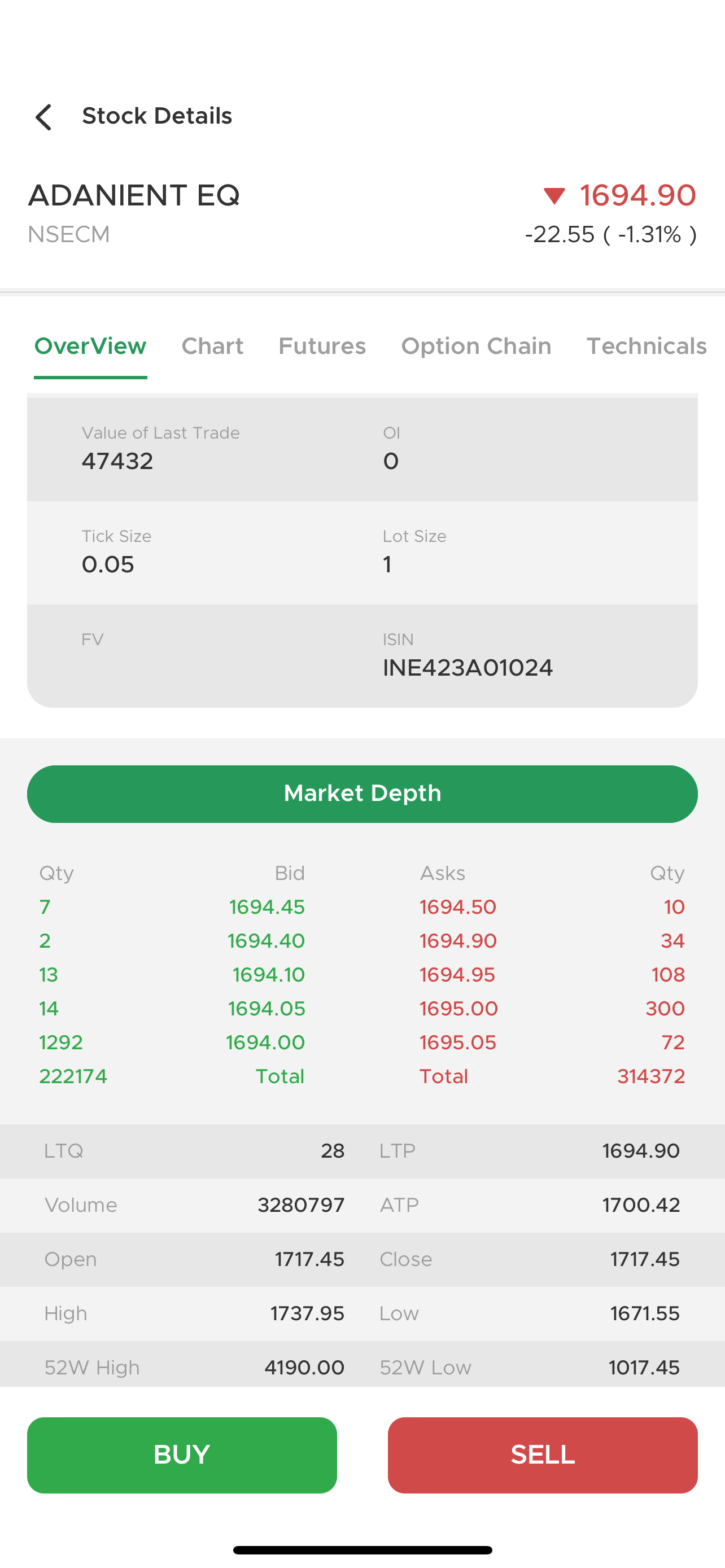Tap the iOS home indicator bar
Screen dimensions: 725x1568
362,1550
